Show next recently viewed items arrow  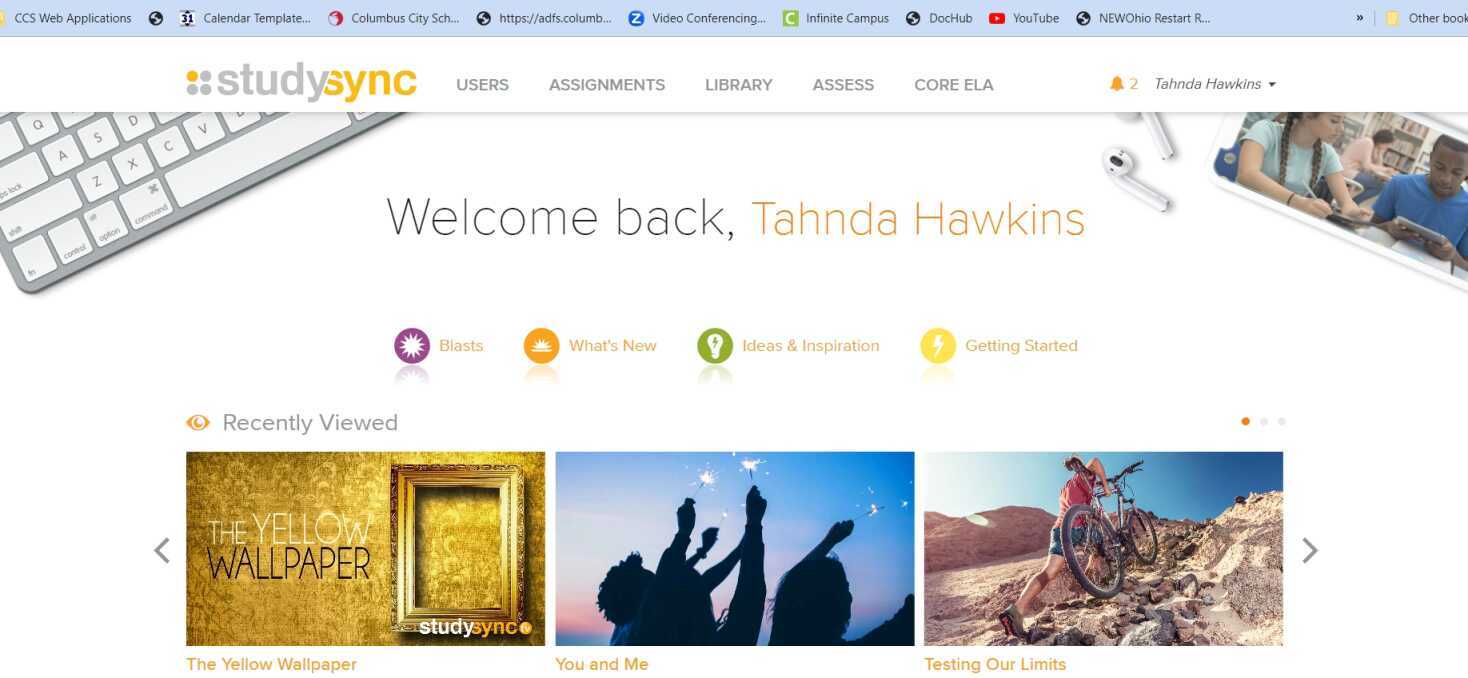(1310, 550)
